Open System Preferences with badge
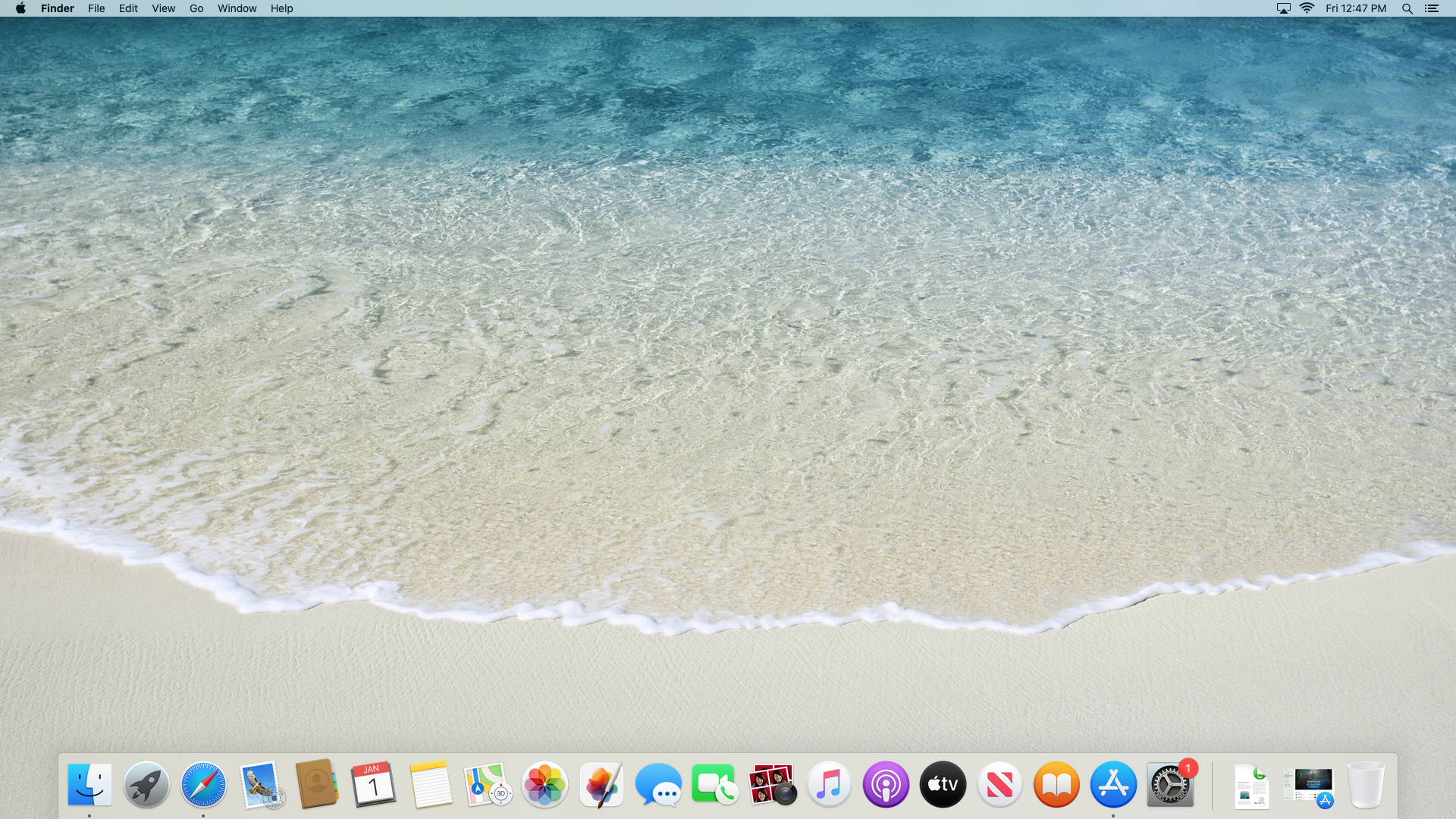The image size is (1456, 819). pyautogui.click(x=1170, y=784)
